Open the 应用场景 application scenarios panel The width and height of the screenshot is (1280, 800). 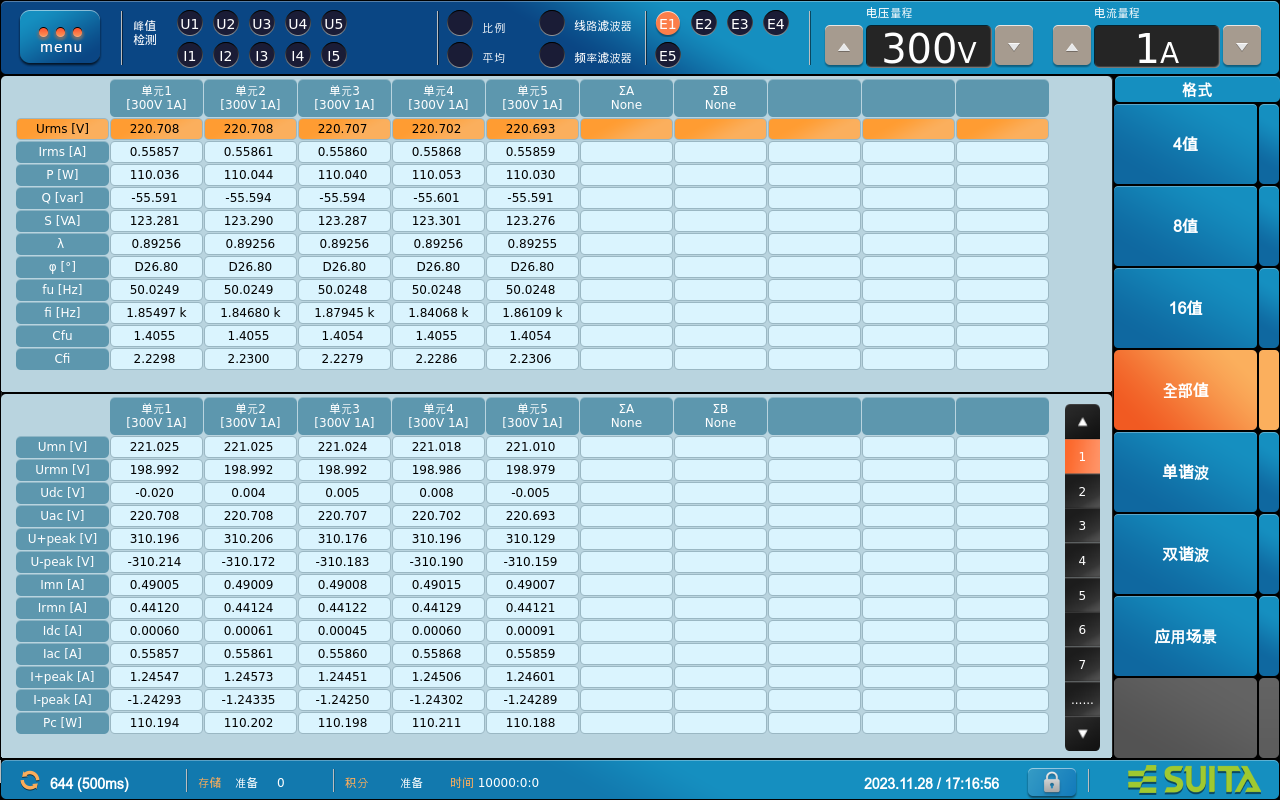pos(1184,635)
